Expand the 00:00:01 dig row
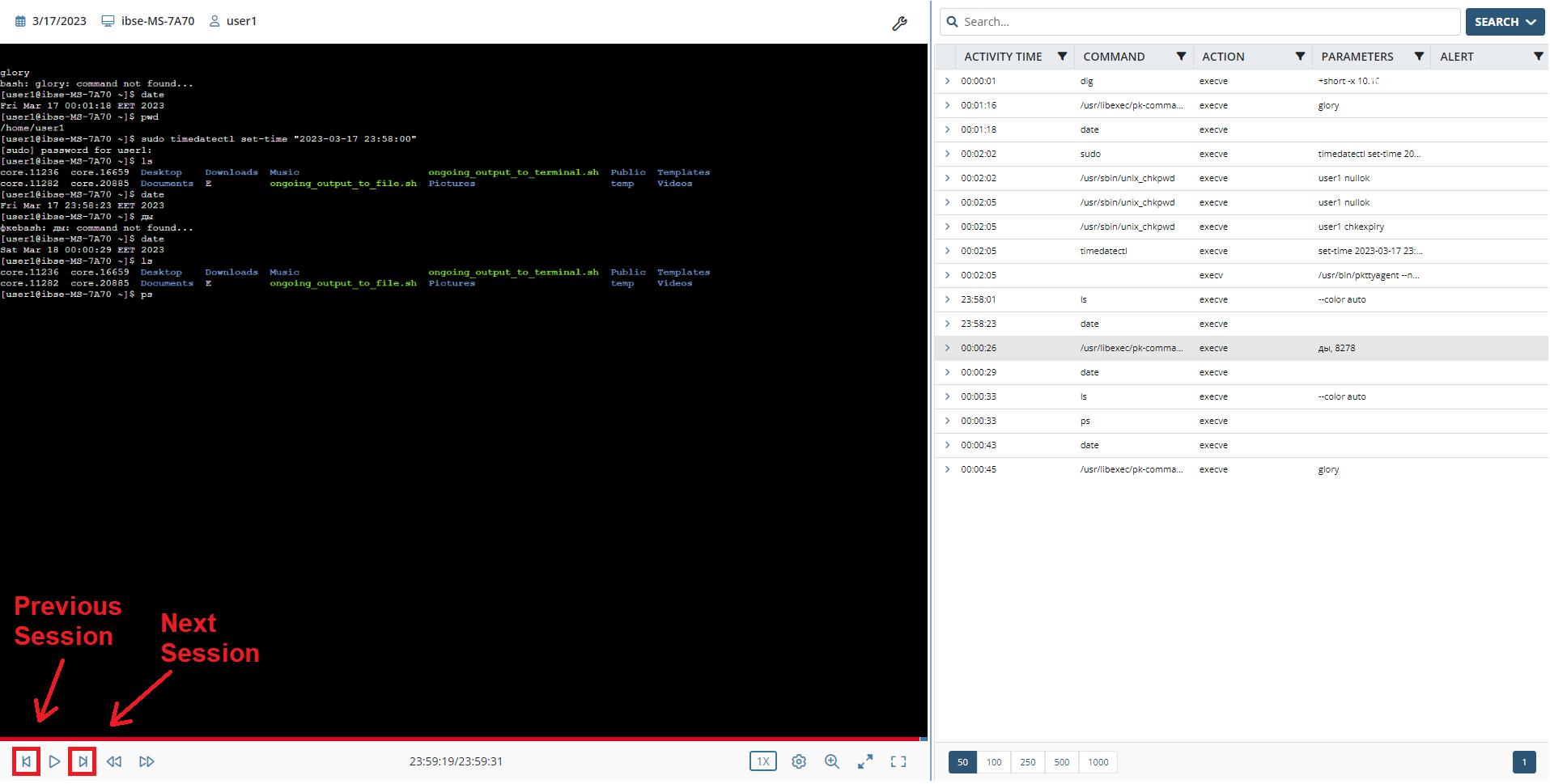This screenshot has width=1550, height=784. (x=947, y=81)
